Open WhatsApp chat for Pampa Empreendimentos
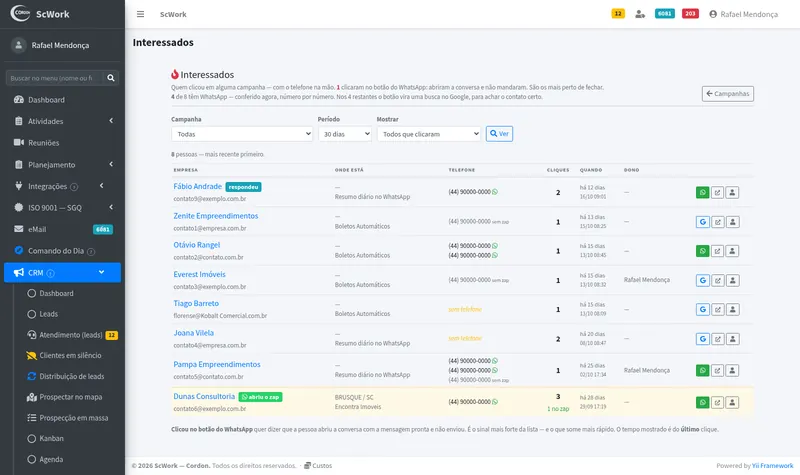 pos(703,370)
